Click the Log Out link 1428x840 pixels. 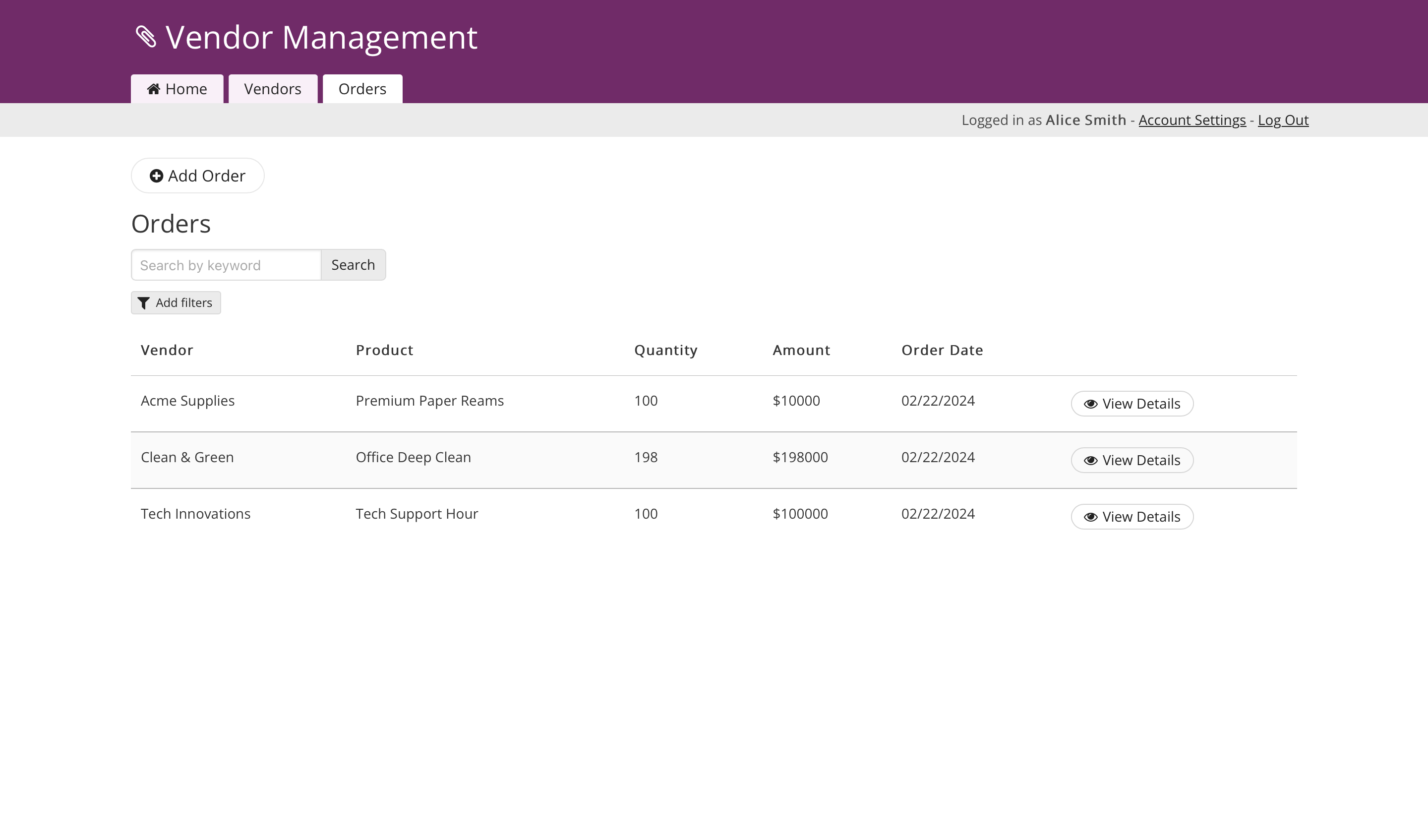pos(1283,120)
